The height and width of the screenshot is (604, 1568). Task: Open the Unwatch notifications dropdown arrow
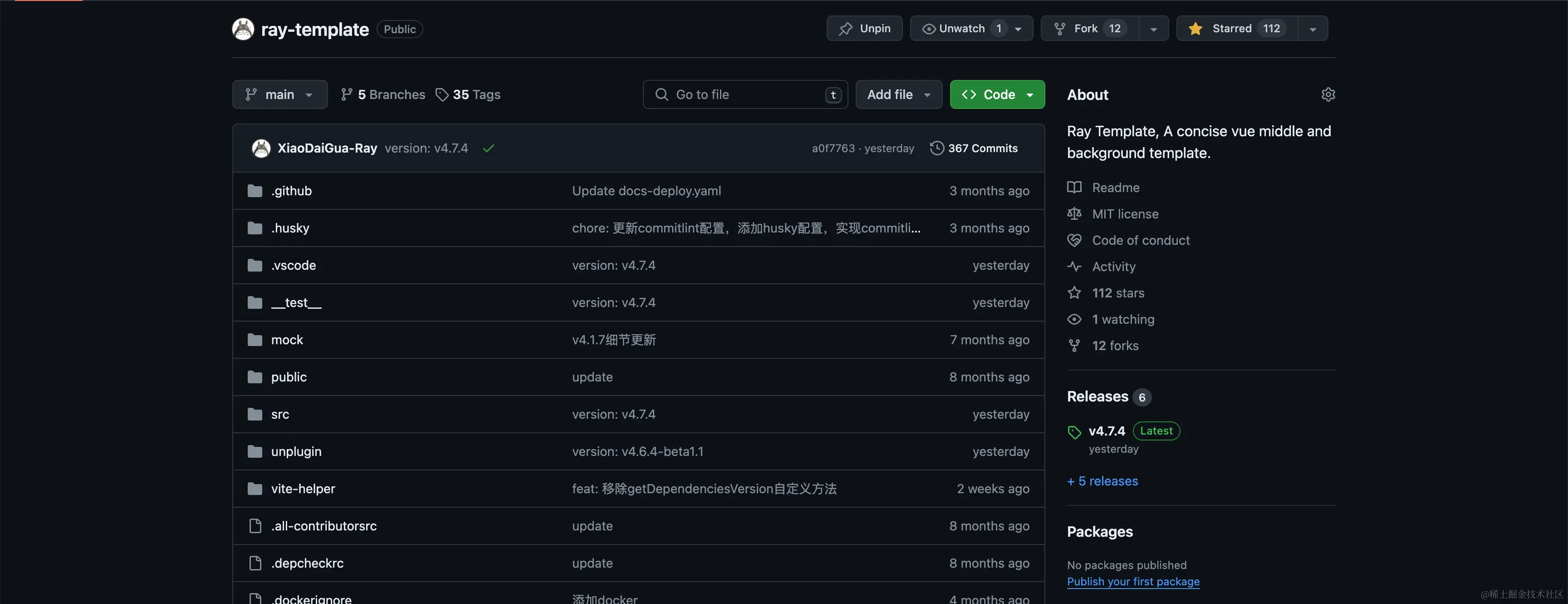coord(1018,29)
